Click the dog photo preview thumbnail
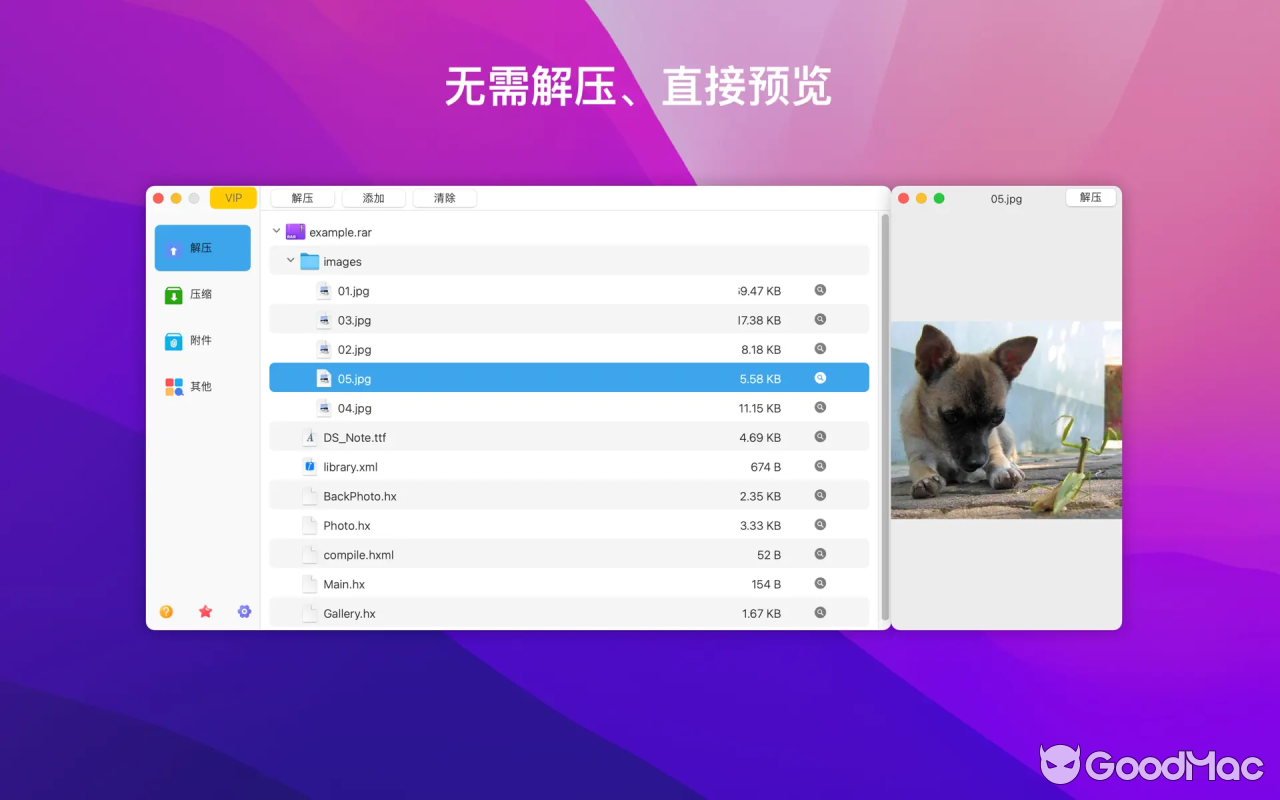Image resolution: width=1280 pixels, height=800 pixels. [1005, 419]
